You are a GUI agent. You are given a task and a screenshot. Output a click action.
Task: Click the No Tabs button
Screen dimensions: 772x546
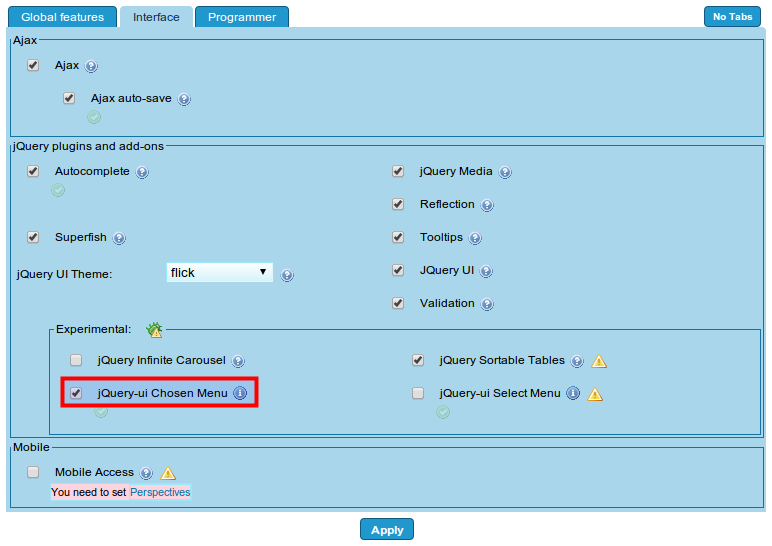click(x=732, y=17)
